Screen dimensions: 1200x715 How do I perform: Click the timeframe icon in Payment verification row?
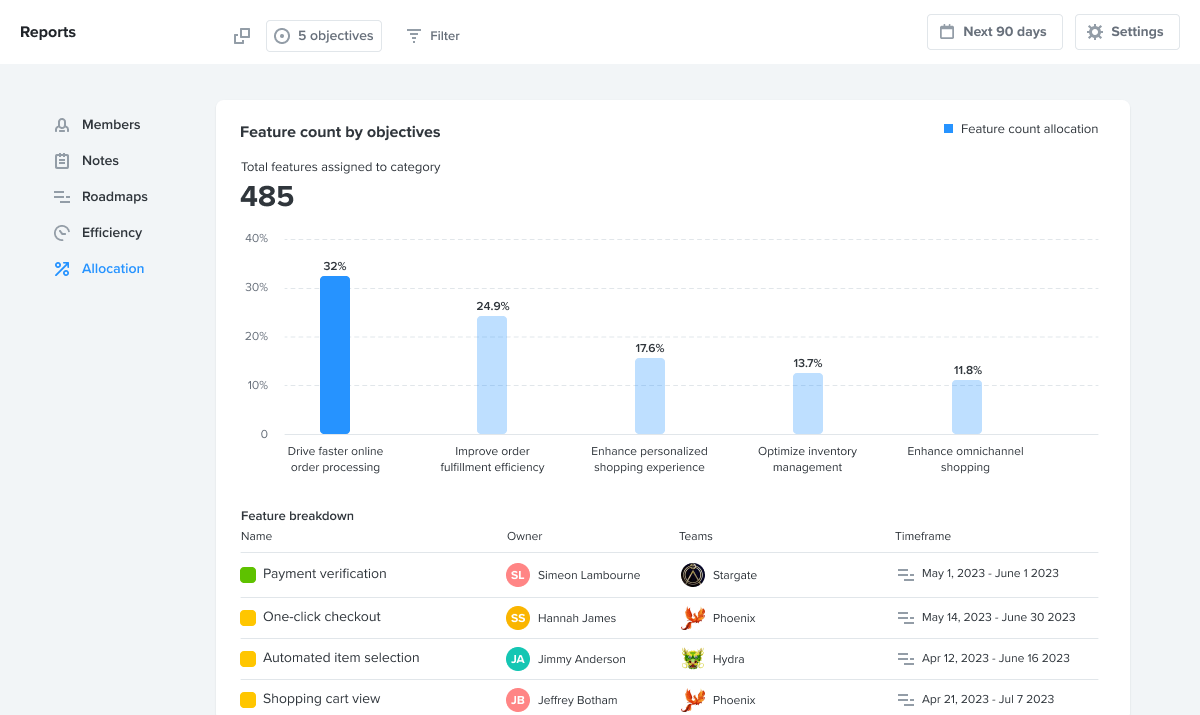click(905, 575)
